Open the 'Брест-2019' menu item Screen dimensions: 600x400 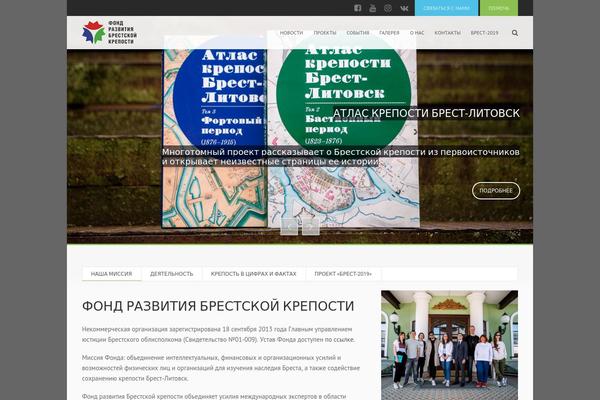click(x=484, y=33)
